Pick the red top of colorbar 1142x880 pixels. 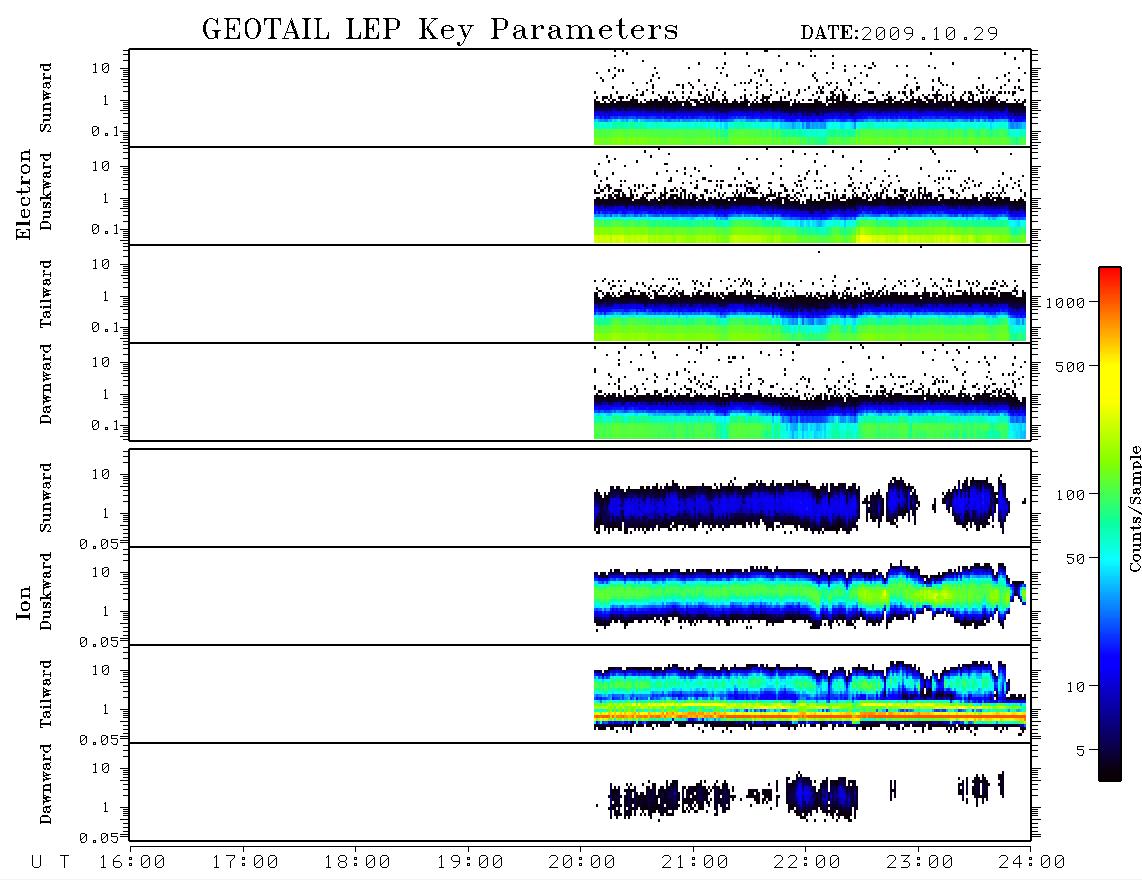point(1110,275)
